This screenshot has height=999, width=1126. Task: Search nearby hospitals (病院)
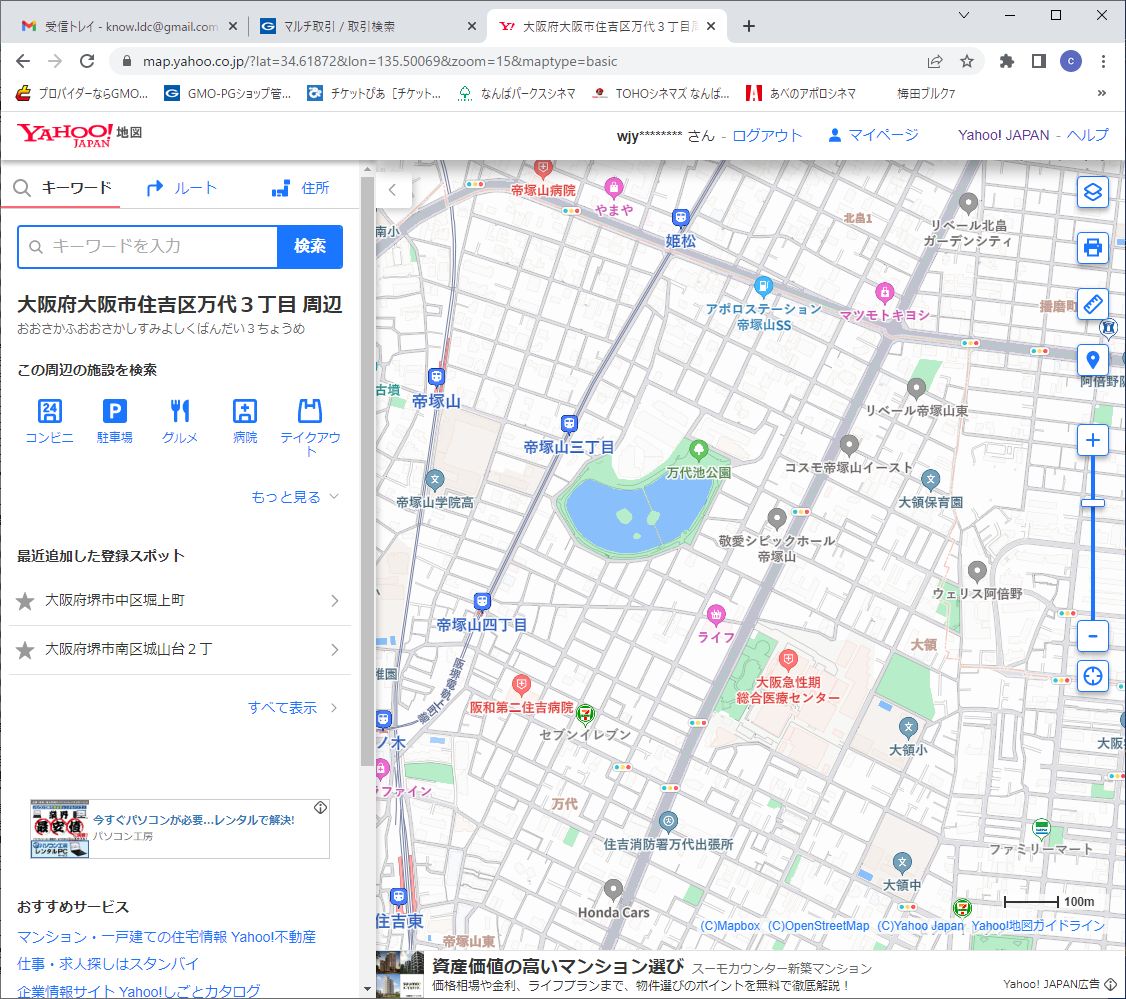(x=245, y=420)
